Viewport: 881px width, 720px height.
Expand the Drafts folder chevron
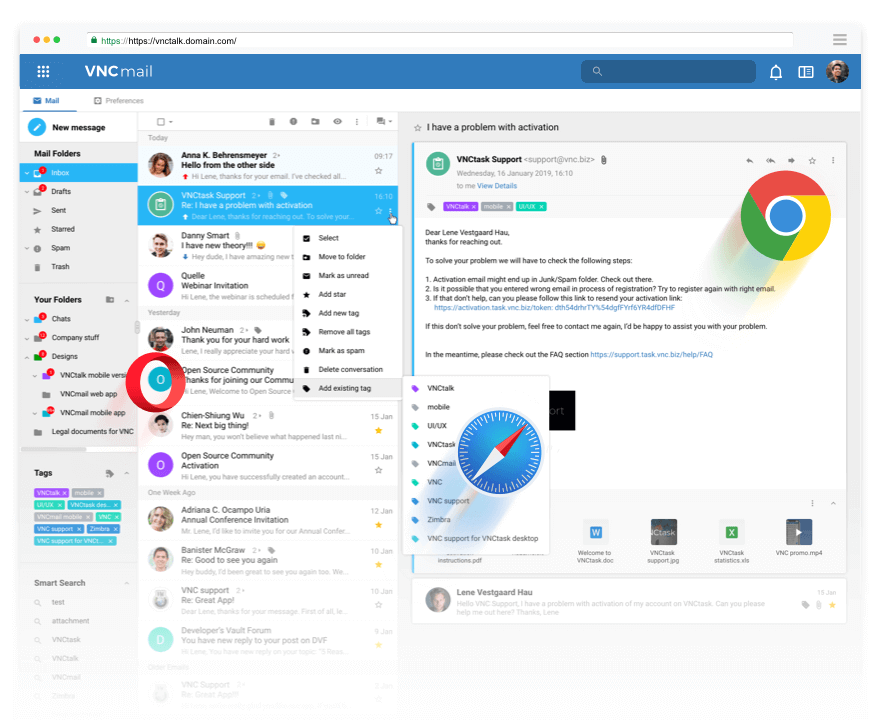tap(26, 192)
